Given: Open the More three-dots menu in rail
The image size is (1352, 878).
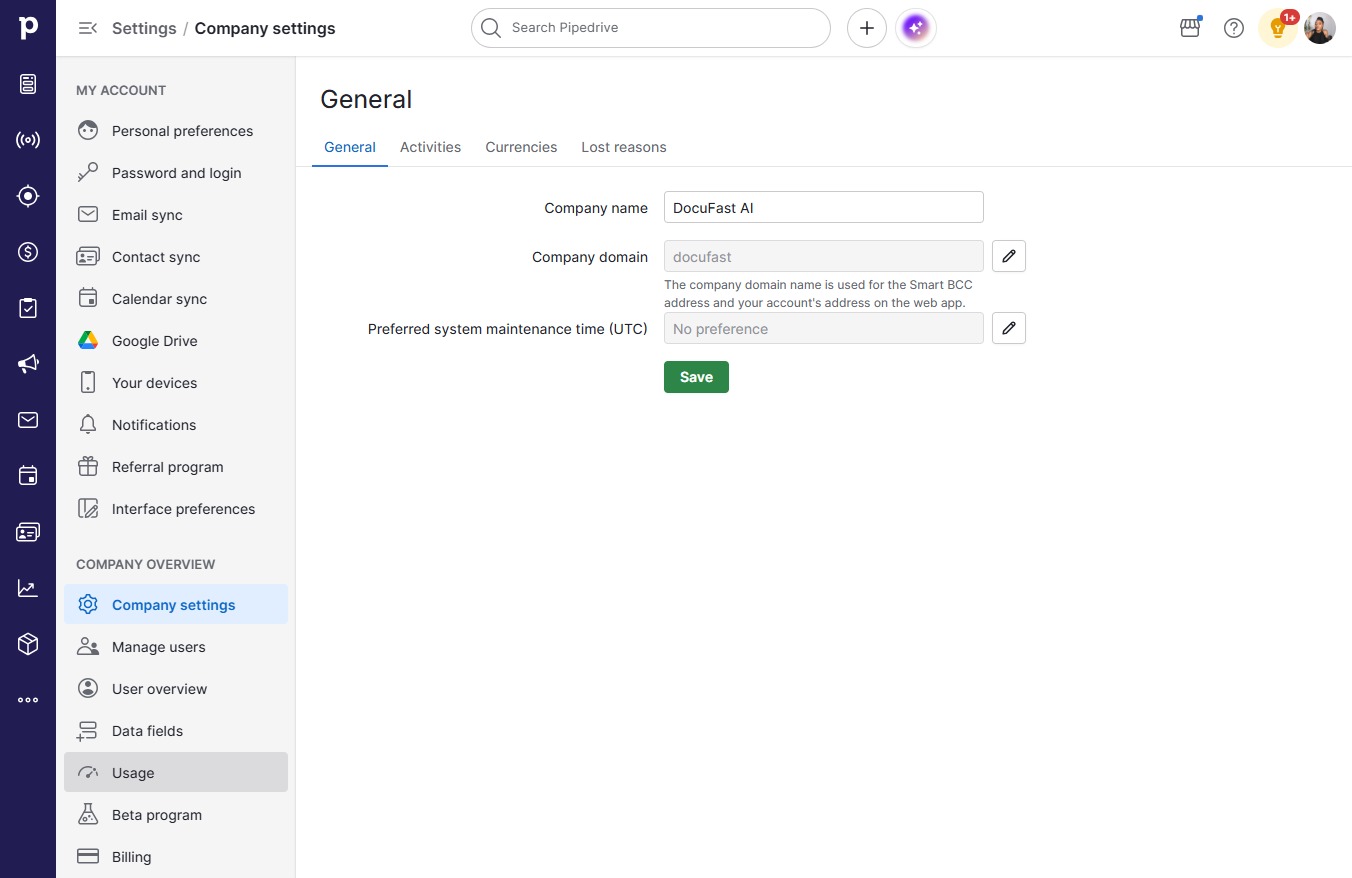Looking at the screenshot, I should pyautogui.click(x=28, y=700).
